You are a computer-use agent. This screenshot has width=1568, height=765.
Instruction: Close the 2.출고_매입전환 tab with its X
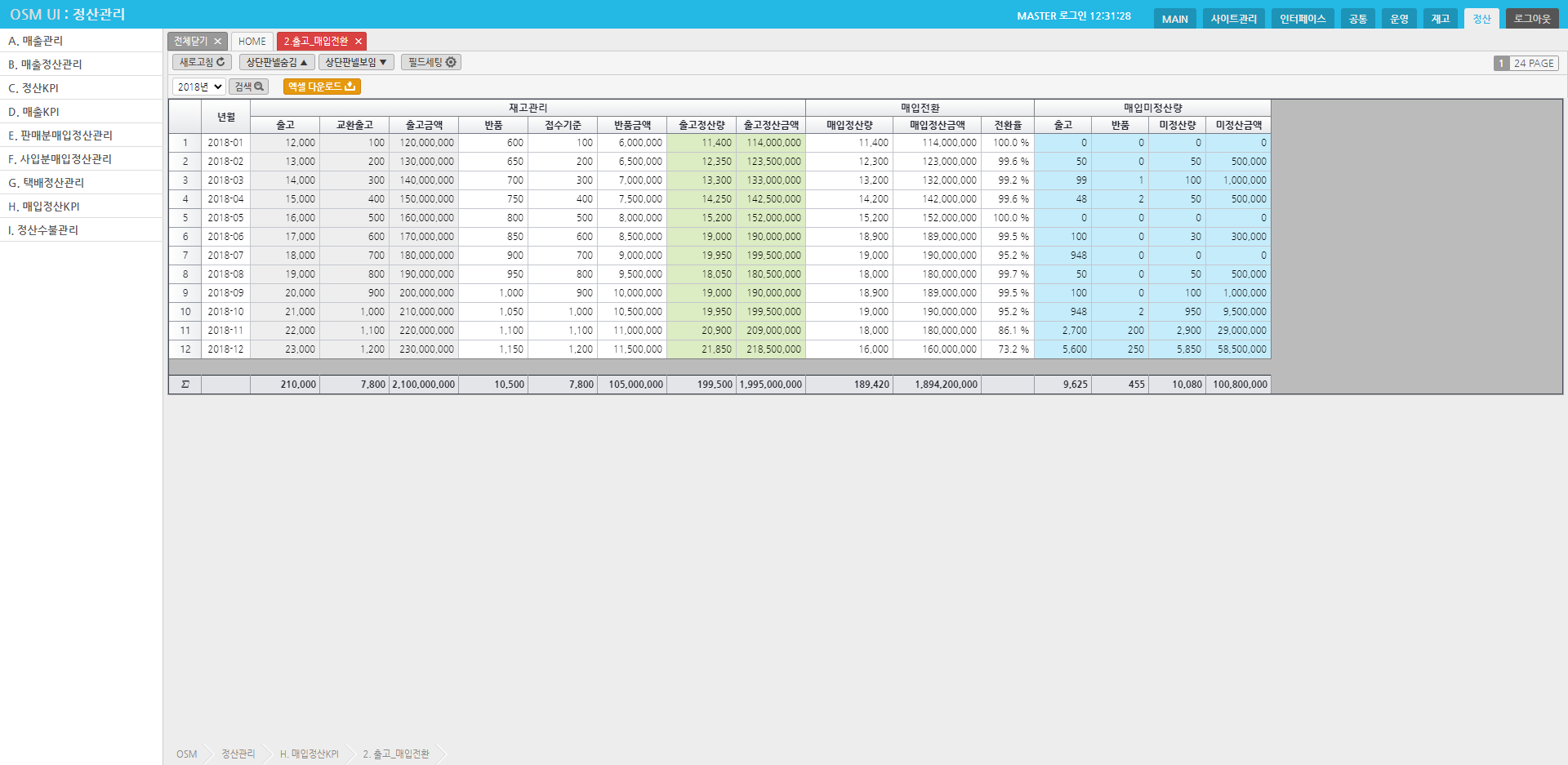pos(358,42)
